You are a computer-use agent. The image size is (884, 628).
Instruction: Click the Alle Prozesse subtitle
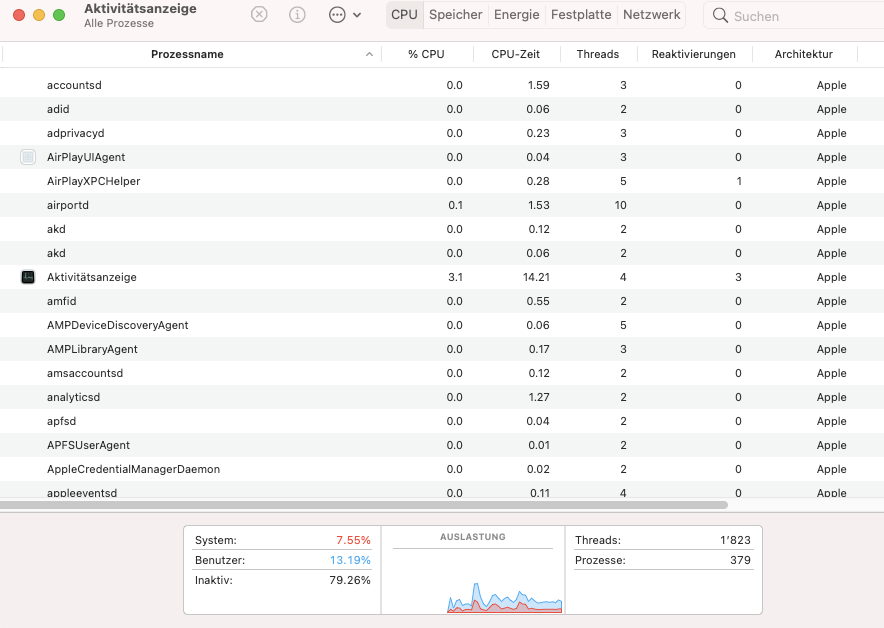pyautogui.click(x=119, y=23)
